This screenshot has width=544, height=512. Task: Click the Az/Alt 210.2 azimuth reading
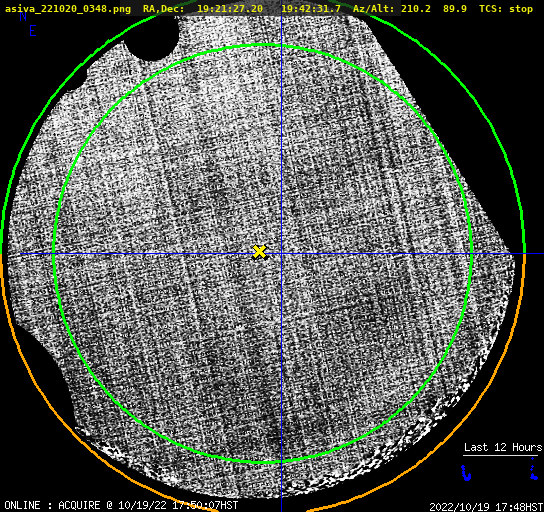[x=416, y=9]
